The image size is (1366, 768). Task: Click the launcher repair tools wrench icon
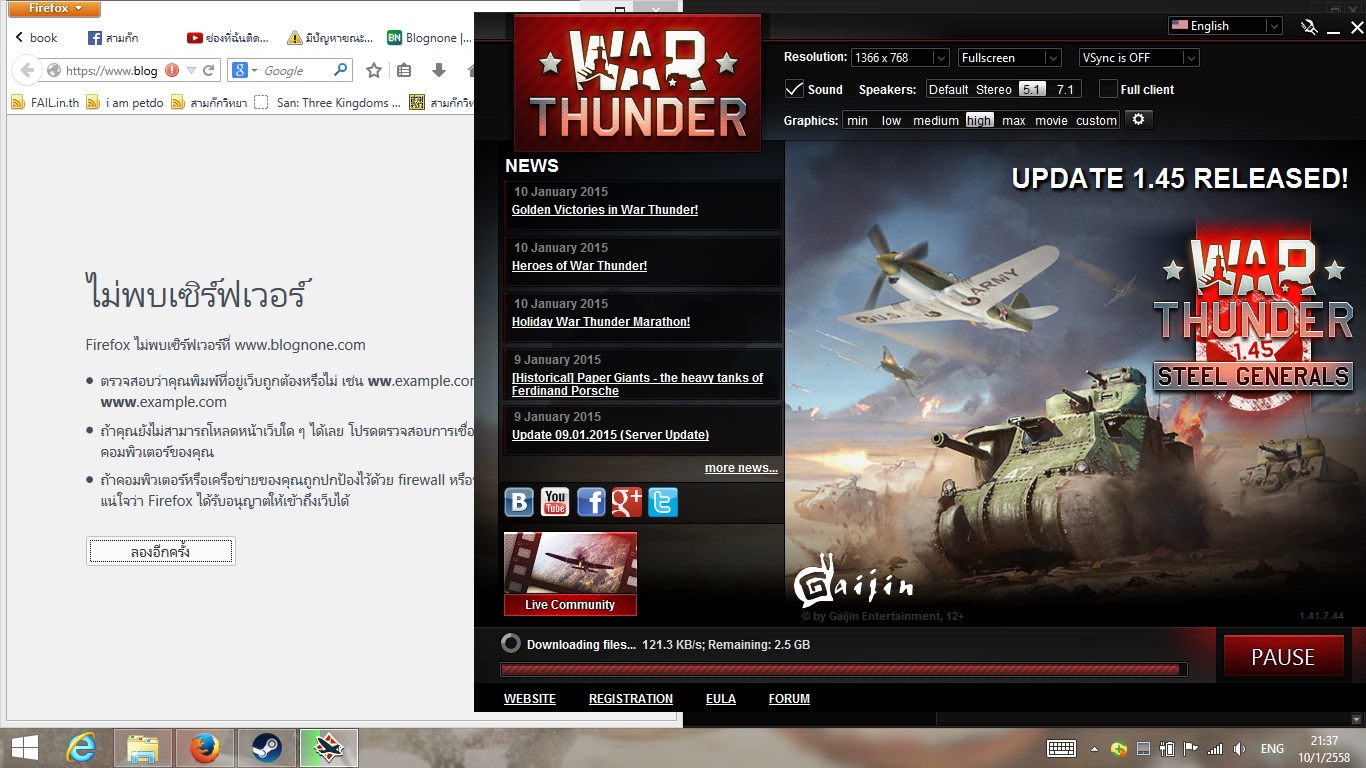point(1309,28)
